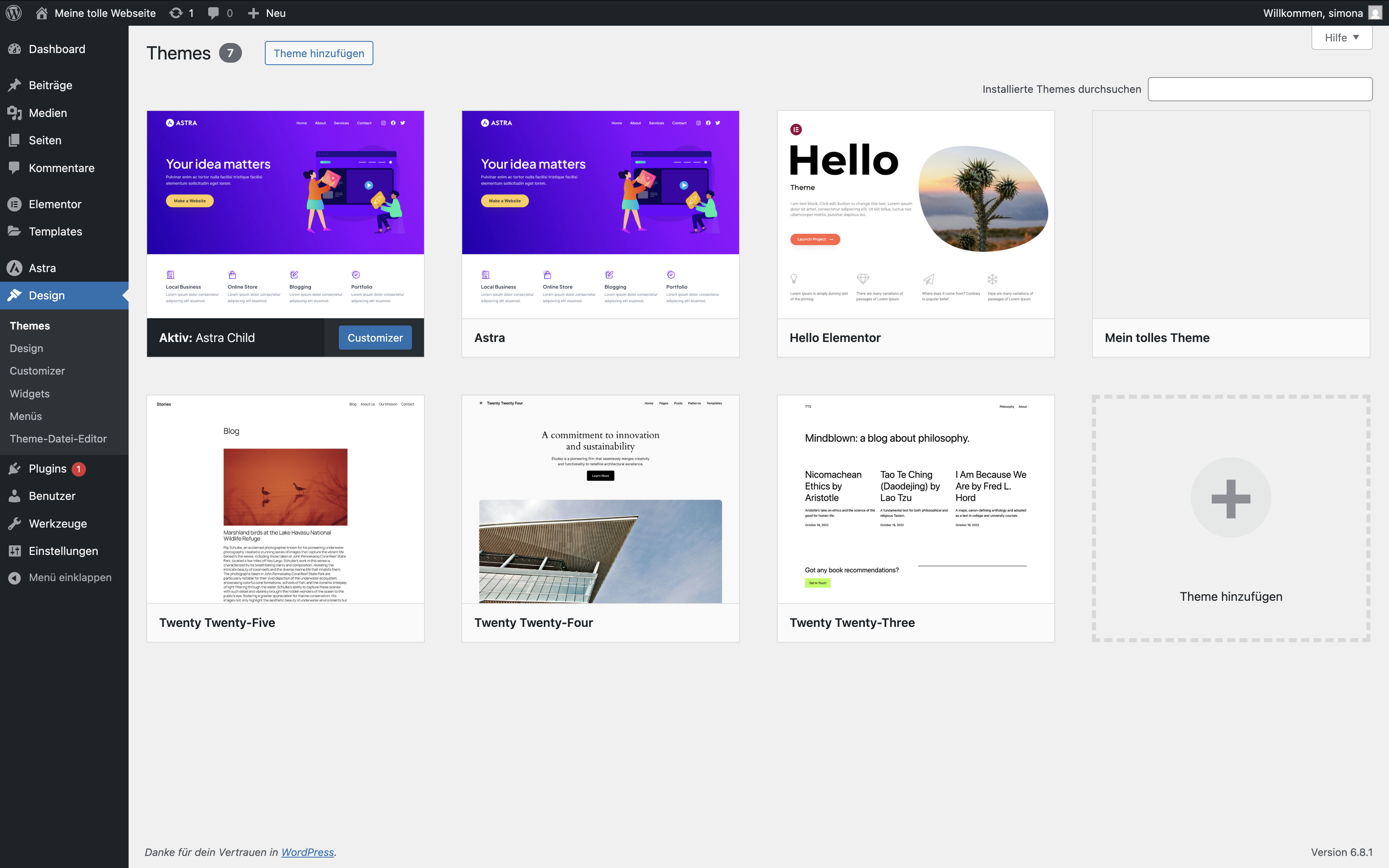Open the Widgets submenu item
1389x868 pixels.
(x=30, y=394)
